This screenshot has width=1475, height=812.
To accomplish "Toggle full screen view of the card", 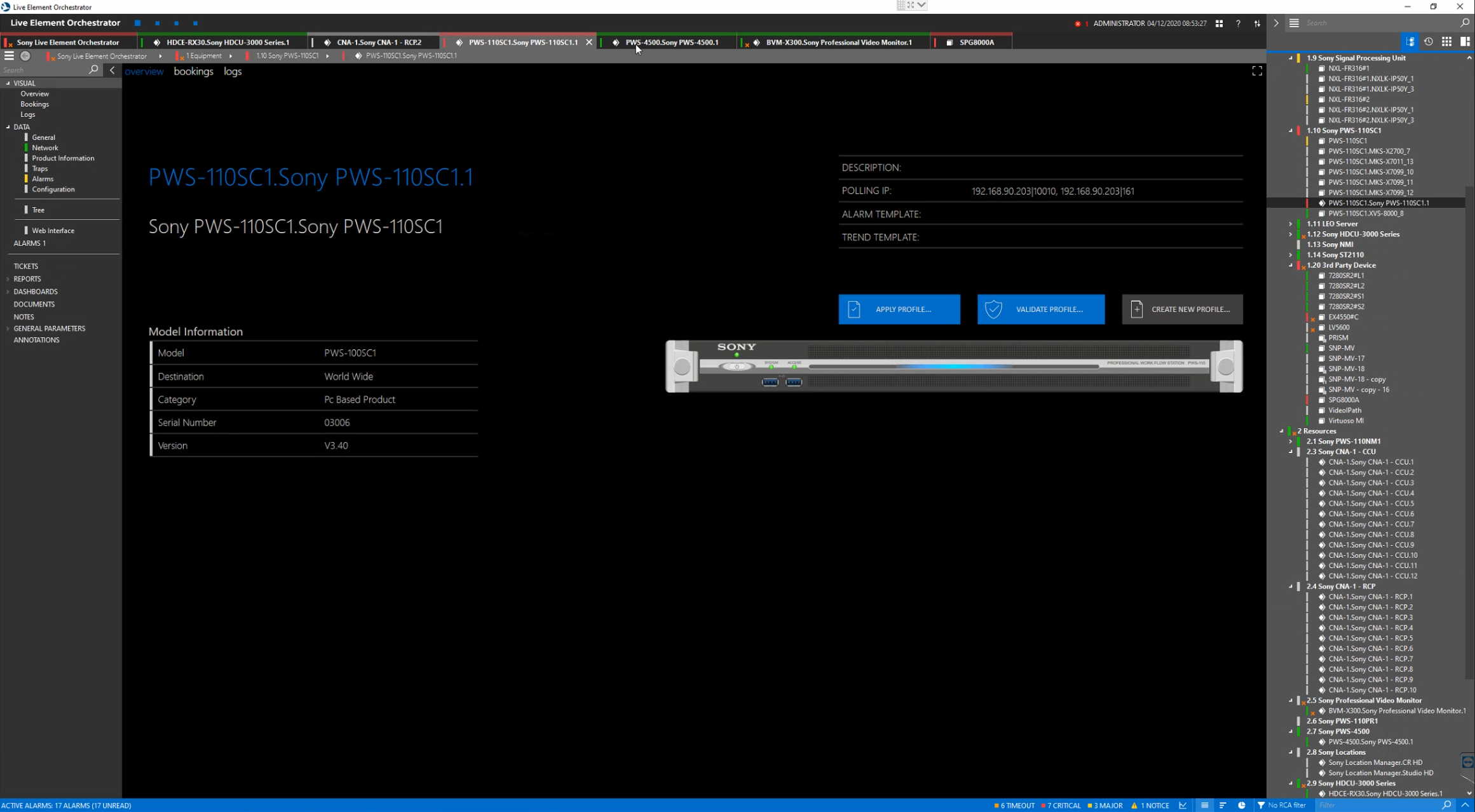I will coord(1256,71).
